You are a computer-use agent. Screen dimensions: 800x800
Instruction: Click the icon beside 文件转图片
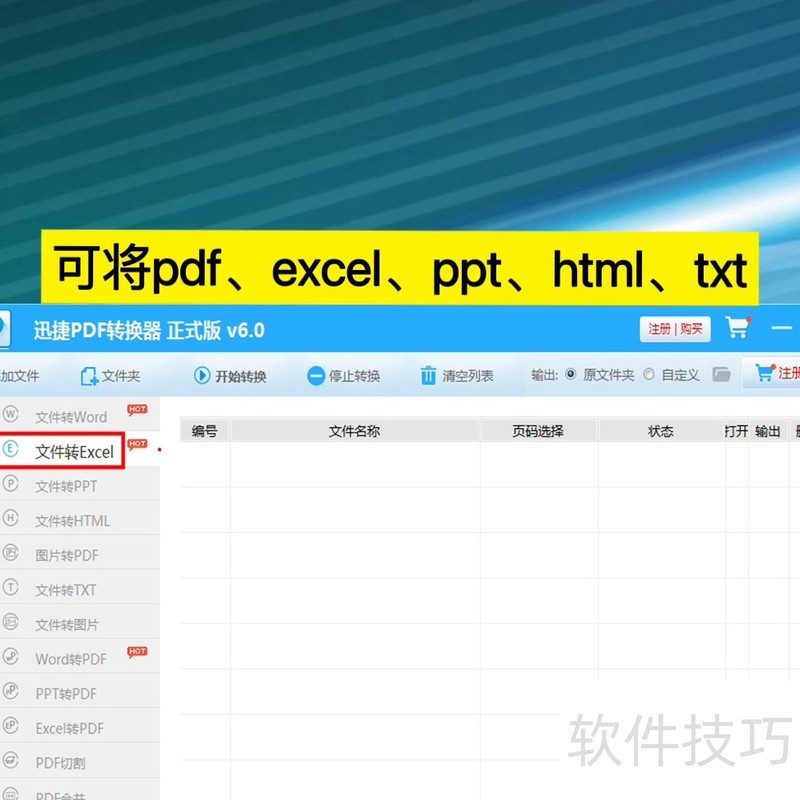point(11,621)
